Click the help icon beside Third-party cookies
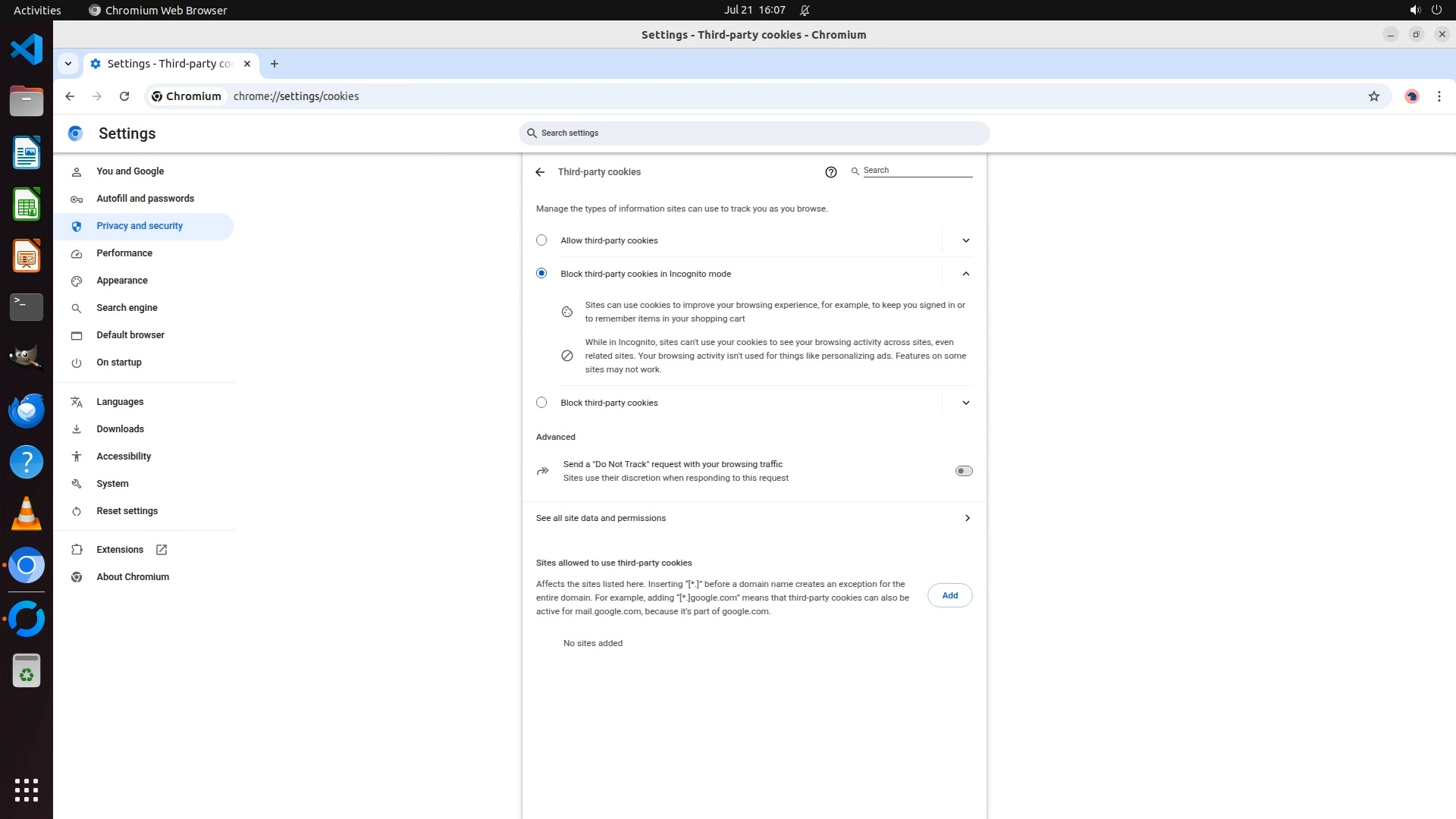Viewport: 1456px width, 819px height. 830,172
